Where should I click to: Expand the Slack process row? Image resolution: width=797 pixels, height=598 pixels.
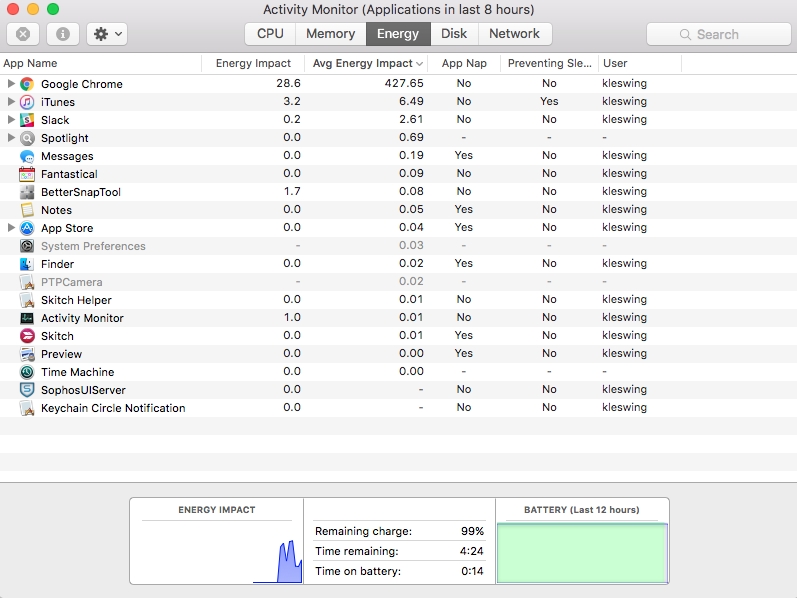click(x=11, y=119)
